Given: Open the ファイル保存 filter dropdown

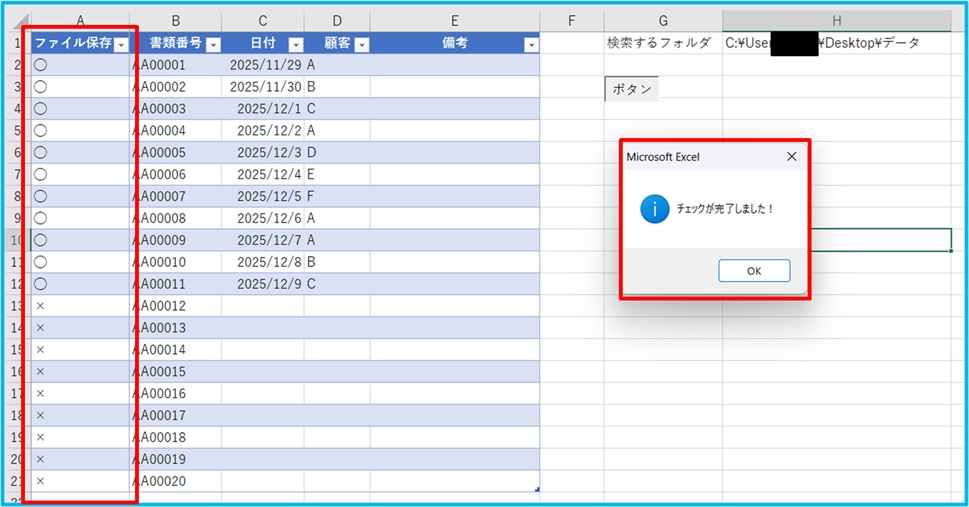Looking at the screenshot, I should pyautogui.click(x=121, y=44).
